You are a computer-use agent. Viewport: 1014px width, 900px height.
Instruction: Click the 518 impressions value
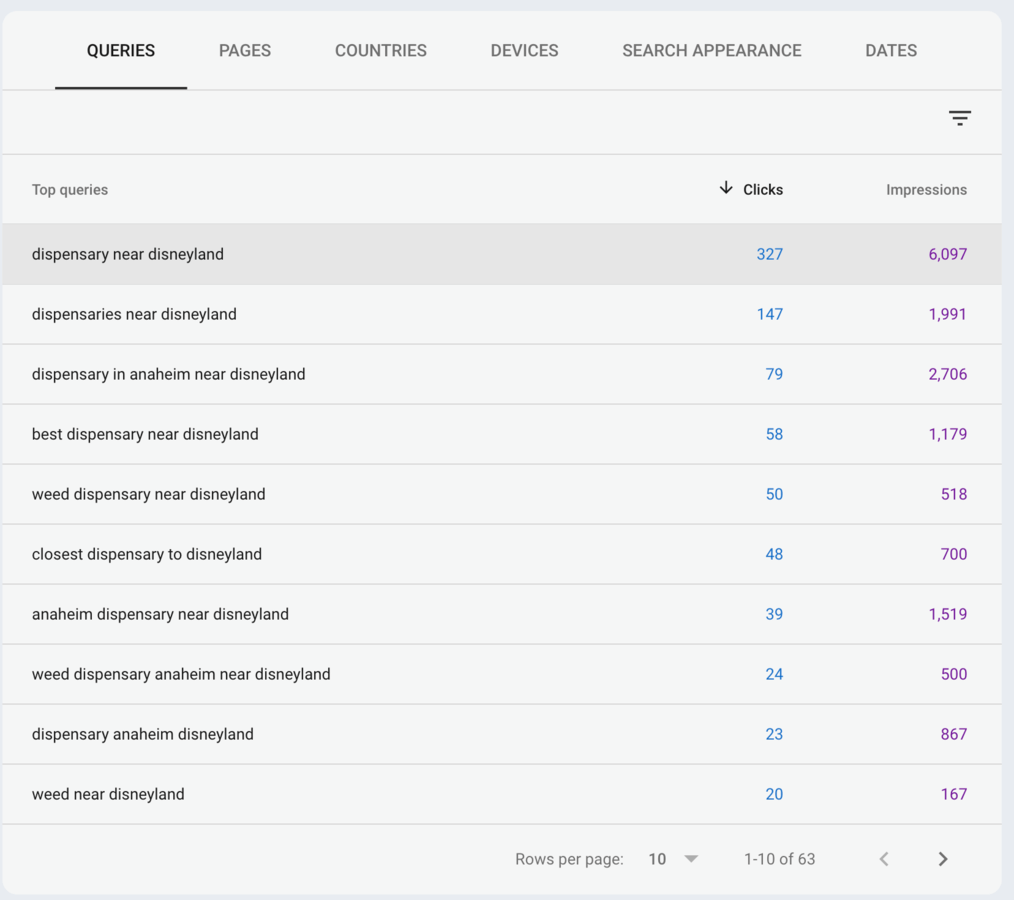pyautogui.click(x=954, y=495)
